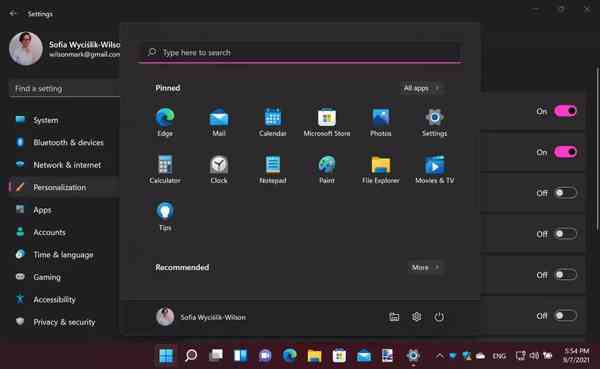Open the Mail pinned app
Image resolution: width=600 pixels, height=369 pixels.
coord(219,122)
